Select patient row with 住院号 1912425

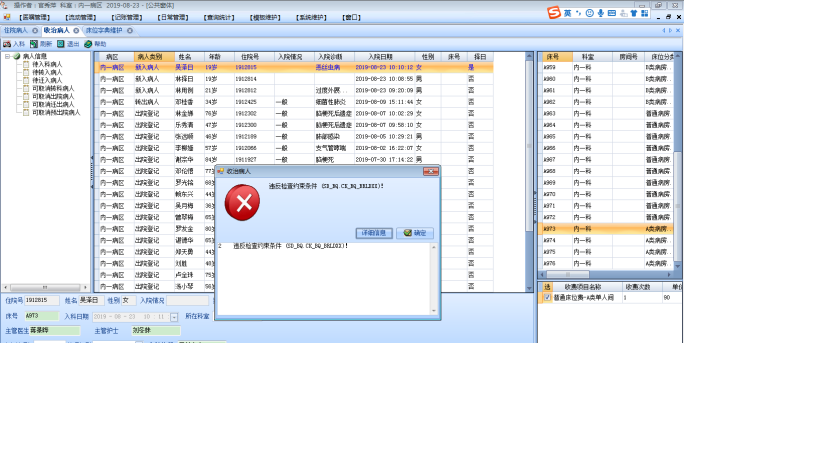coord(296,102)
